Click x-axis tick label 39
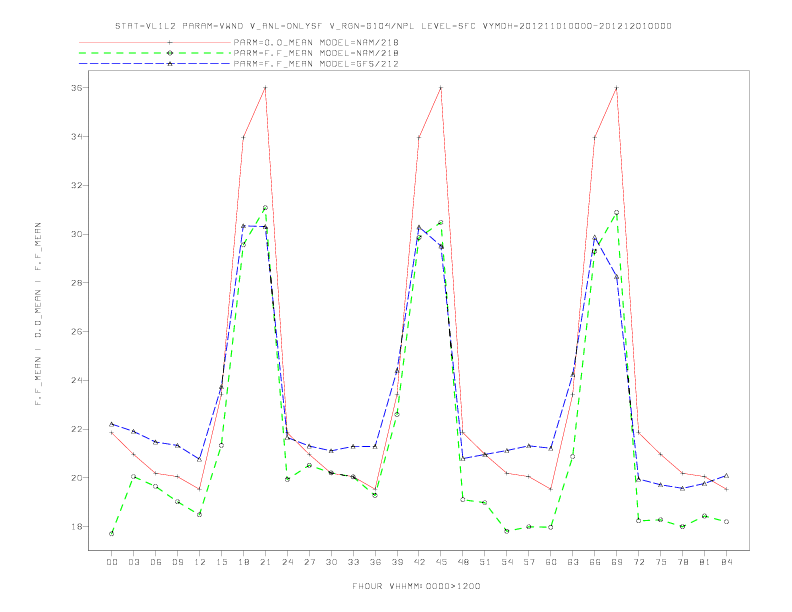 397,562
